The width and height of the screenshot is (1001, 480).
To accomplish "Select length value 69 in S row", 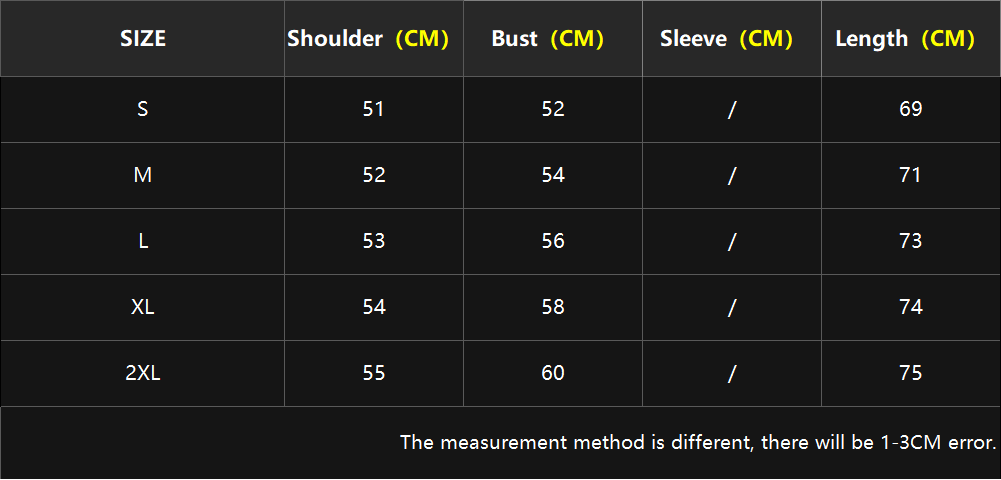I will click(910, 109).
